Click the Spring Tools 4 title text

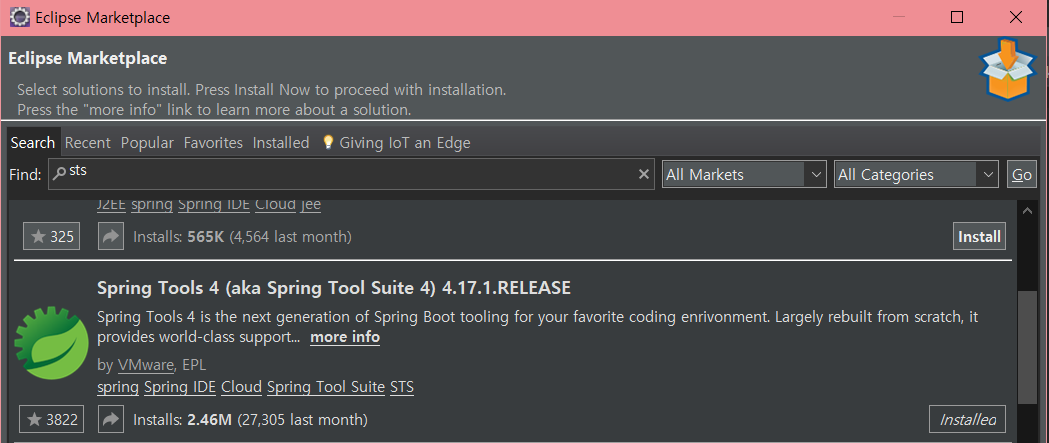tap(334, 288)
